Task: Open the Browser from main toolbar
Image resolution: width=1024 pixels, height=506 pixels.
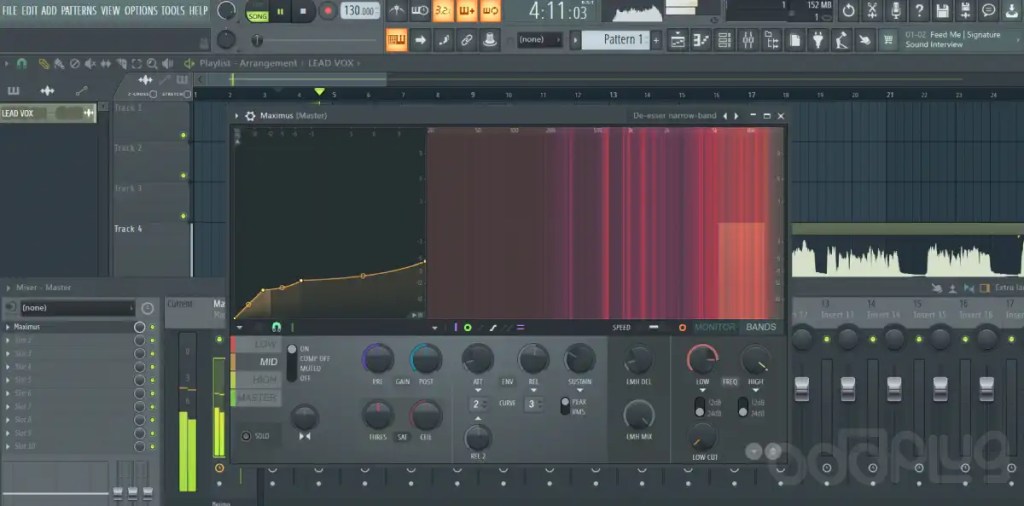Action: [772, 40]
